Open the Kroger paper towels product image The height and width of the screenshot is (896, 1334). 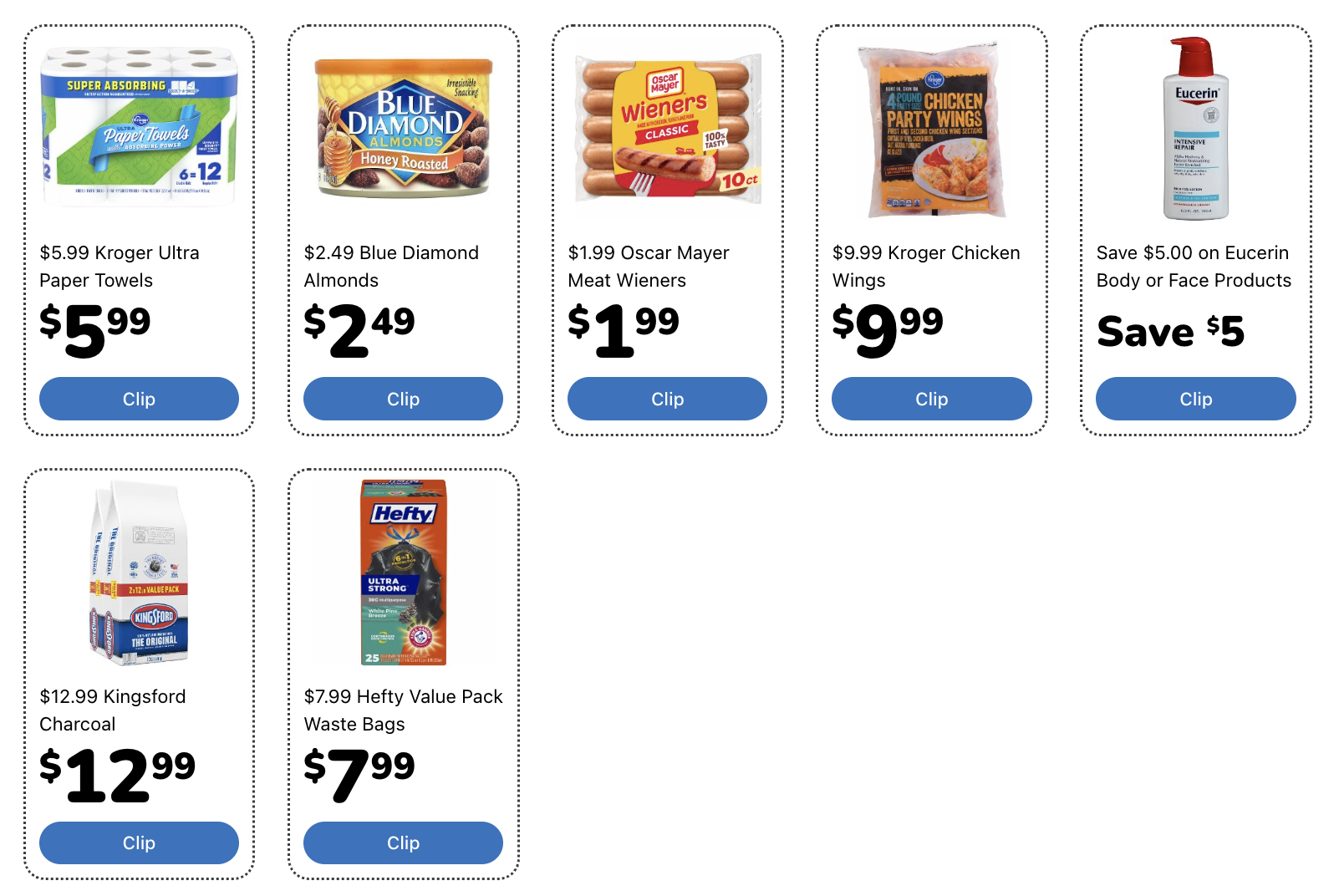pos(139,127)
